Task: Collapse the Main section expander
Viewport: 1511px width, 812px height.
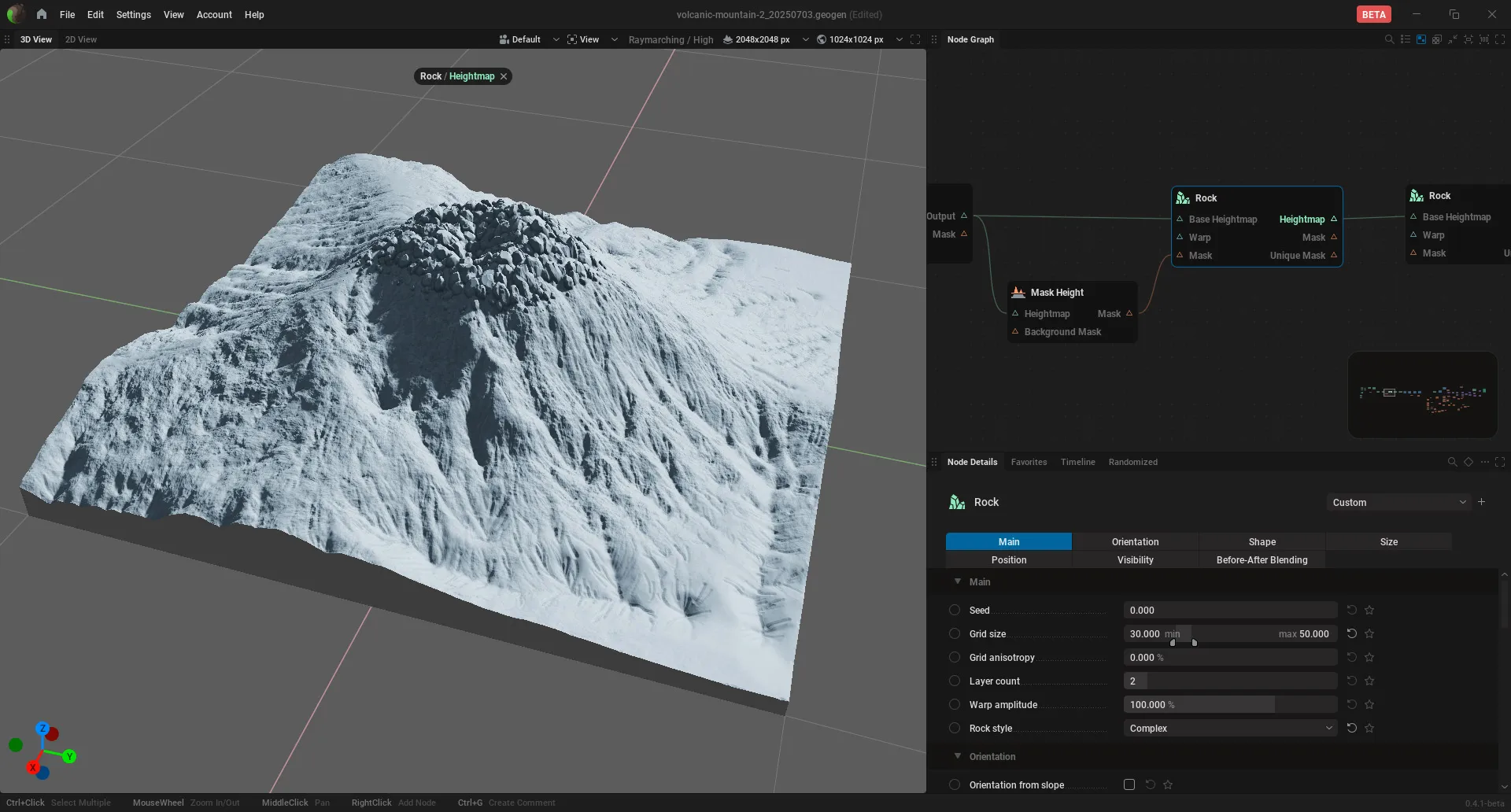Action: 958,581
